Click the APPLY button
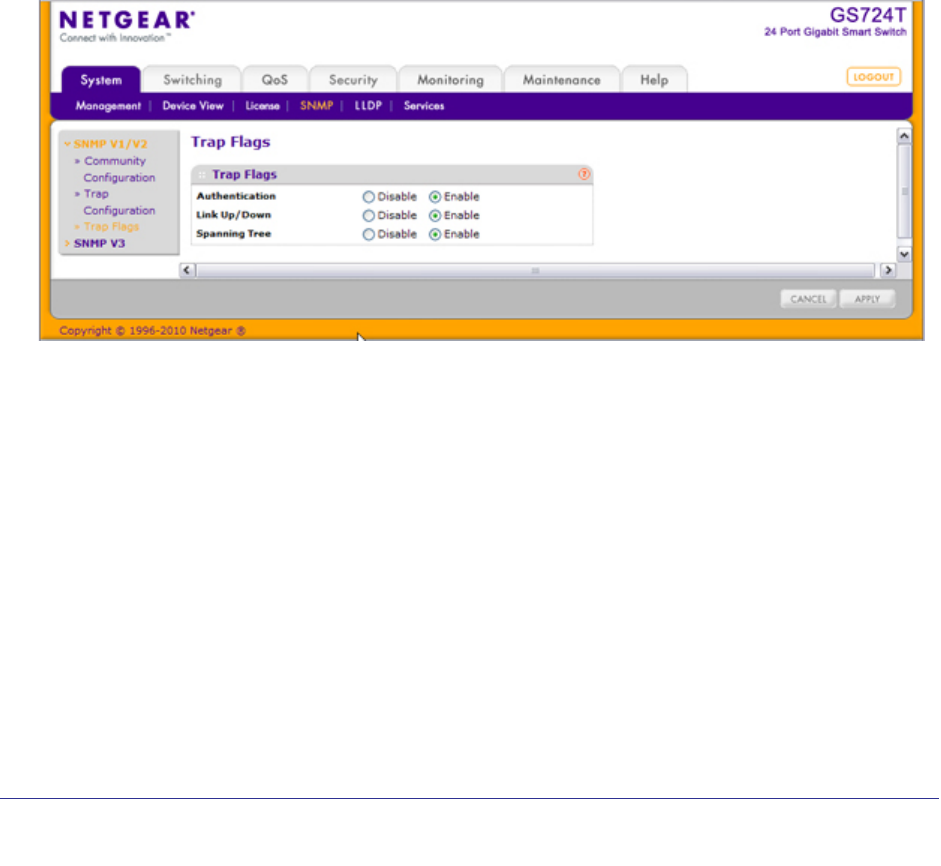This screenshot has height=866, width=941. coord(867,299)
